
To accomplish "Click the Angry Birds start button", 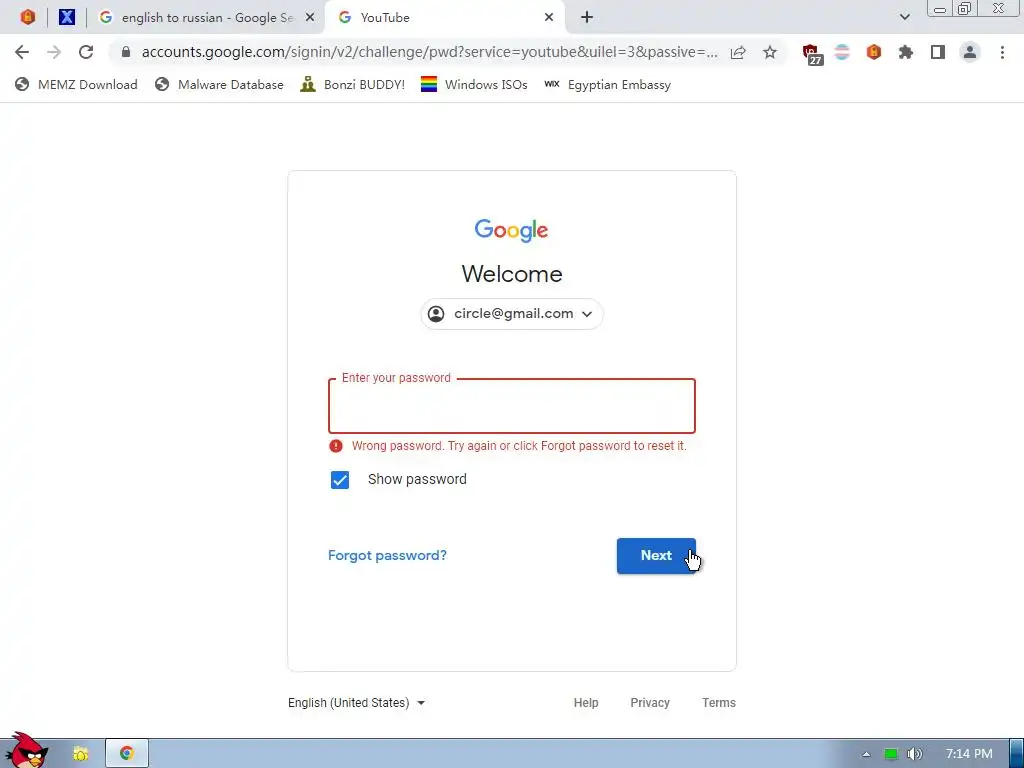I will click(26, 751).
